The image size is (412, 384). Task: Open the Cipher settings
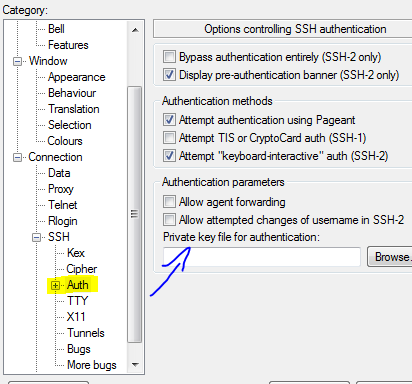[x=82, y=269]
